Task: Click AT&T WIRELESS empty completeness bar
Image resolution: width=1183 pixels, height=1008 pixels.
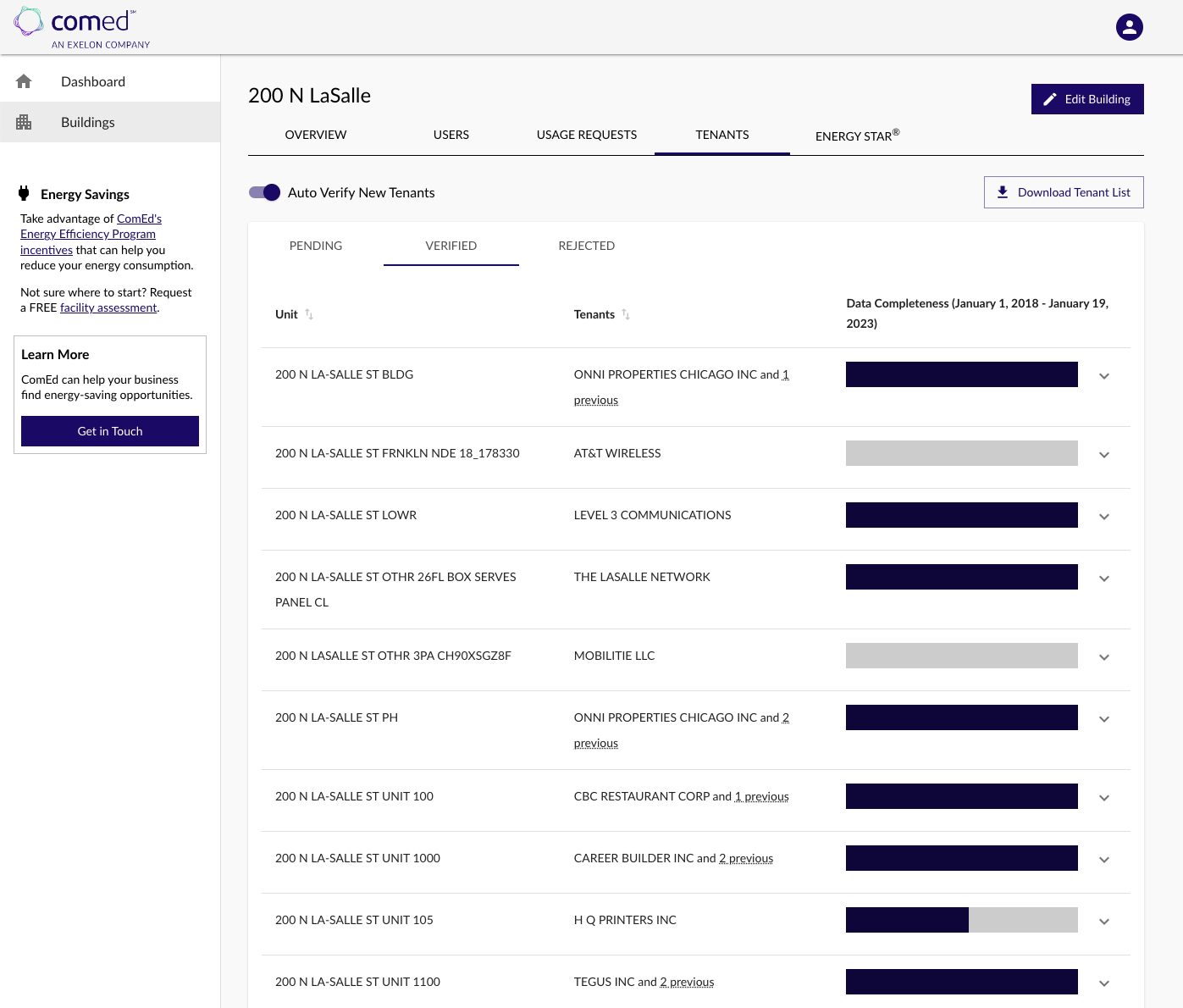Action: click(962, 453)
